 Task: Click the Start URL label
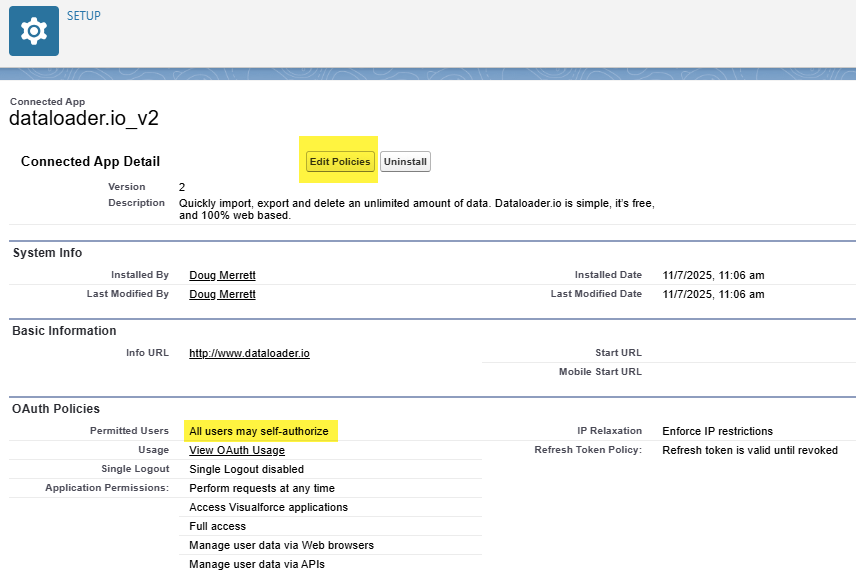(x=619, y=353)
